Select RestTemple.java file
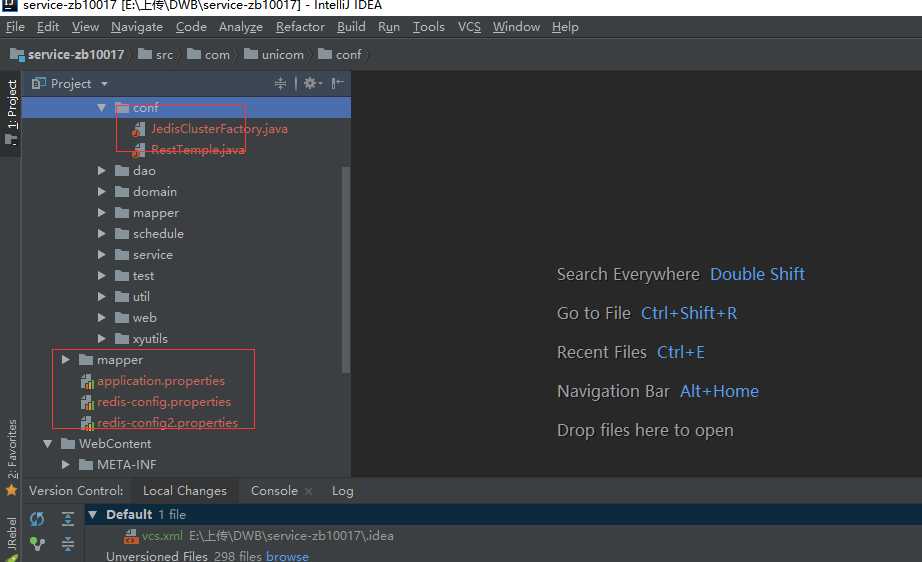 pos(198,150)
